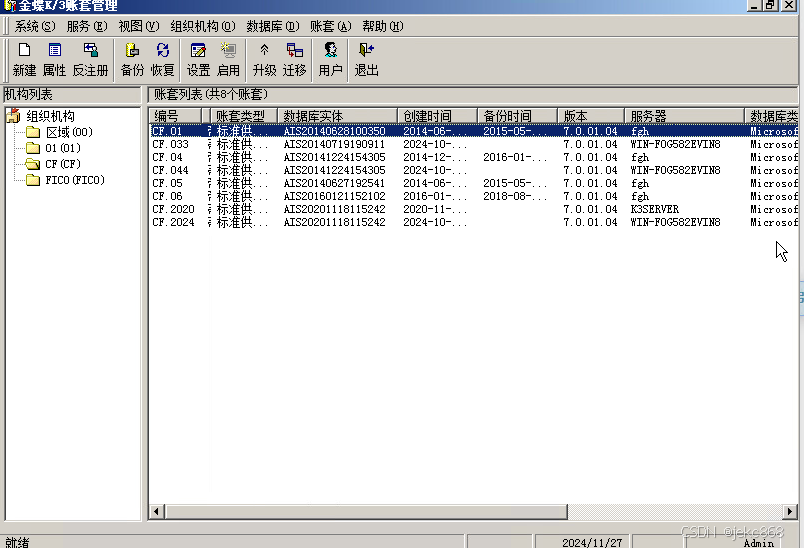Click the 2024/11/27 date in status bar
804x548 pixels.
tap(592, 542)
